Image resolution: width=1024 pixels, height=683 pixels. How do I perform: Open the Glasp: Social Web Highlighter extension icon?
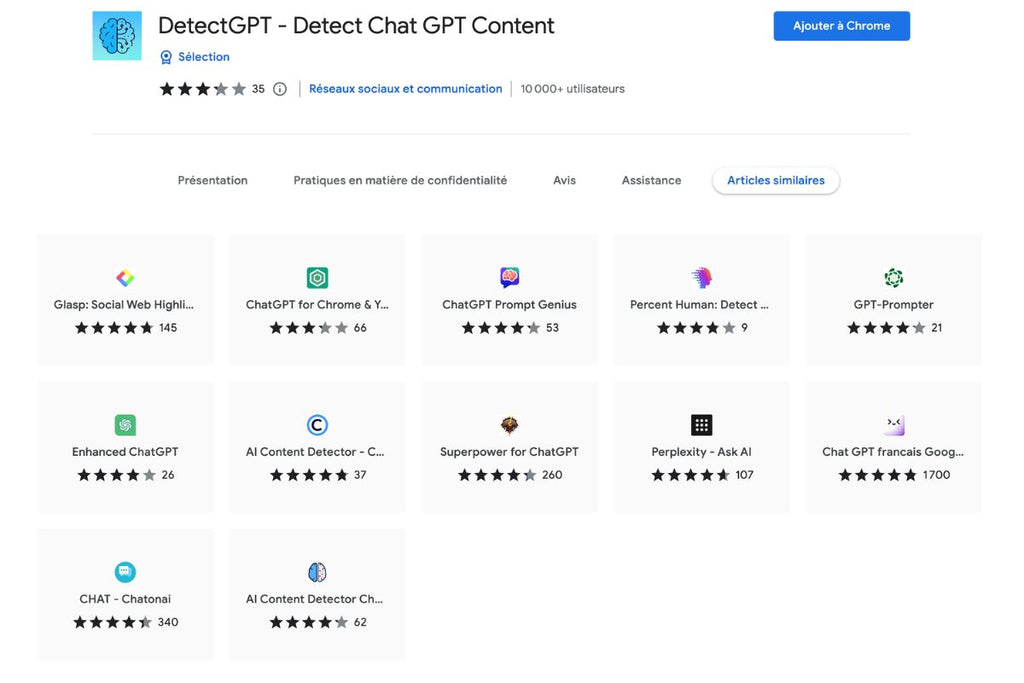pyautogui.click(x=124, y=278)
